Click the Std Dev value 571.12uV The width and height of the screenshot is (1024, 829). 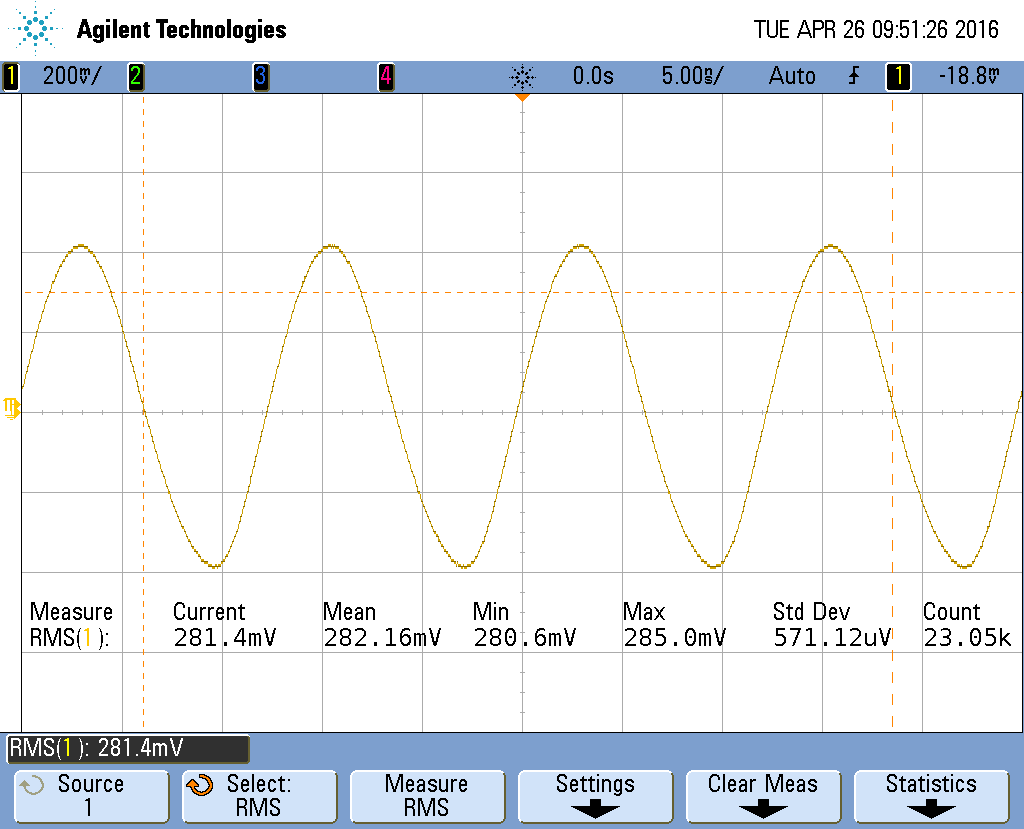pos(832,637)
